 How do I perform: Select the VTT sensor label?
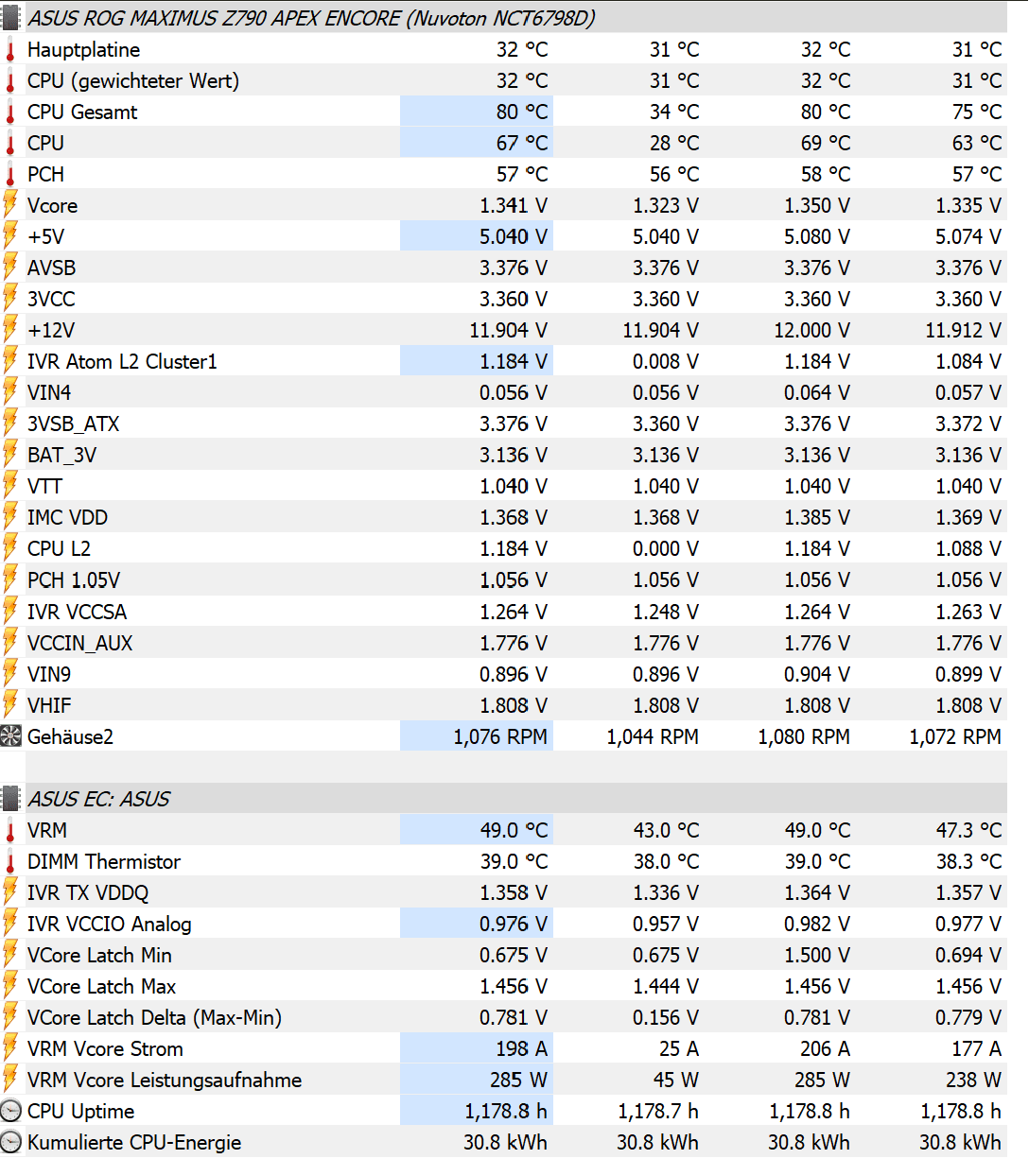click(44, 486)
